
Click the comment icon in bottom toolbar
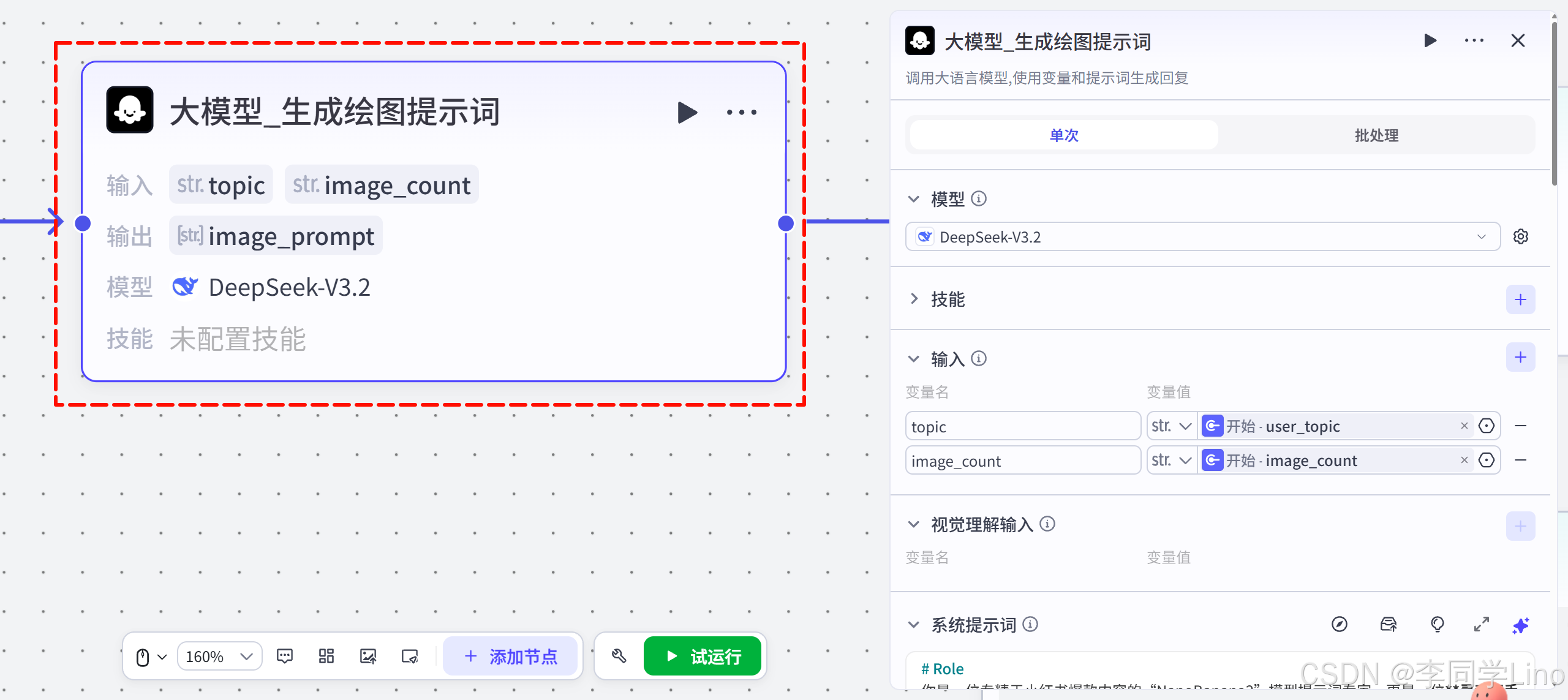pos(285,657)
